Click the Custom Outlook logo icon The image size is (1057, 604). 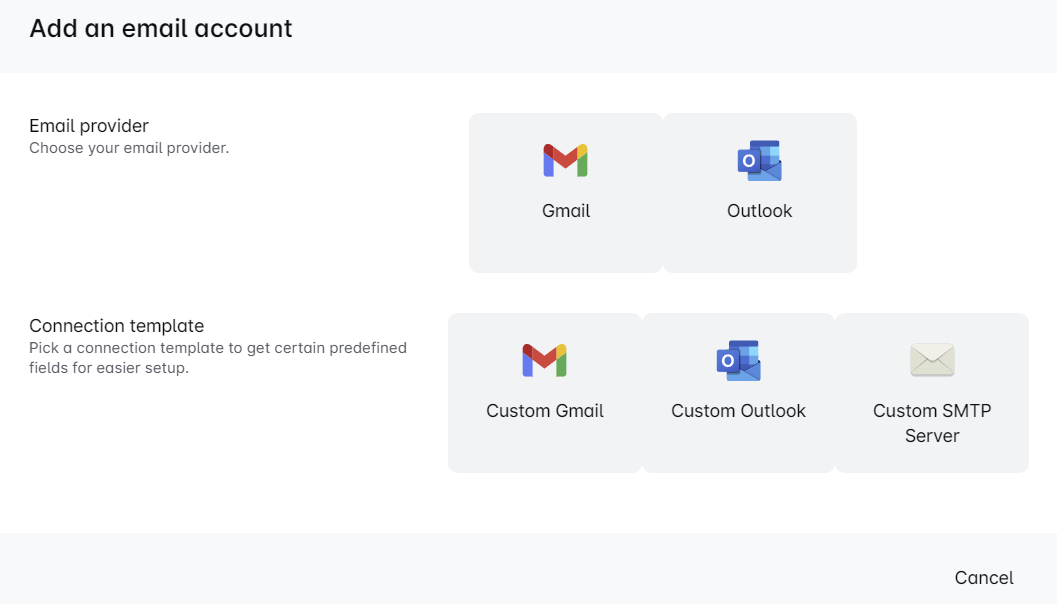point(738,360)
